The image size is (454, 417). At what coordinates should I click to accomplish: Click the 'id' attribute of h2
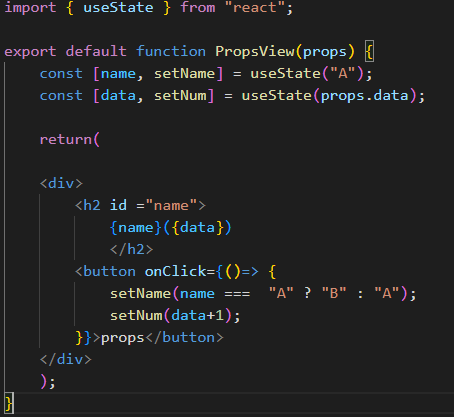118,205
